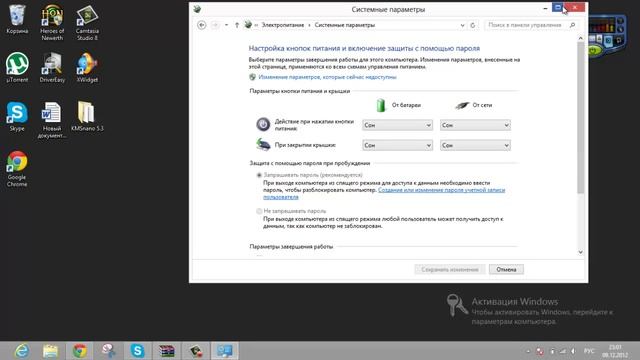Click the scrollbar up arrow
Image resolution: width=640 pixels, height=360 pixels.
click(x=580, y=38)
